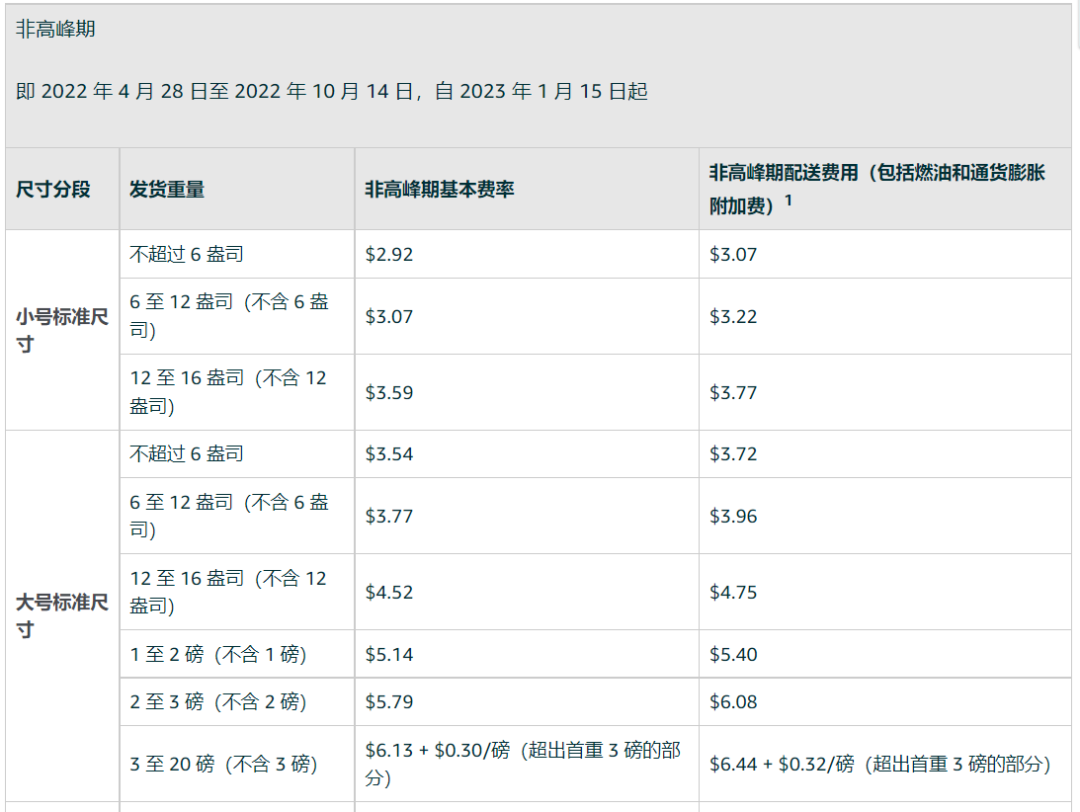1080x812 pixels.
Task: Select the $5.40 delivery fee cell
Action: (x=732, y=653)
